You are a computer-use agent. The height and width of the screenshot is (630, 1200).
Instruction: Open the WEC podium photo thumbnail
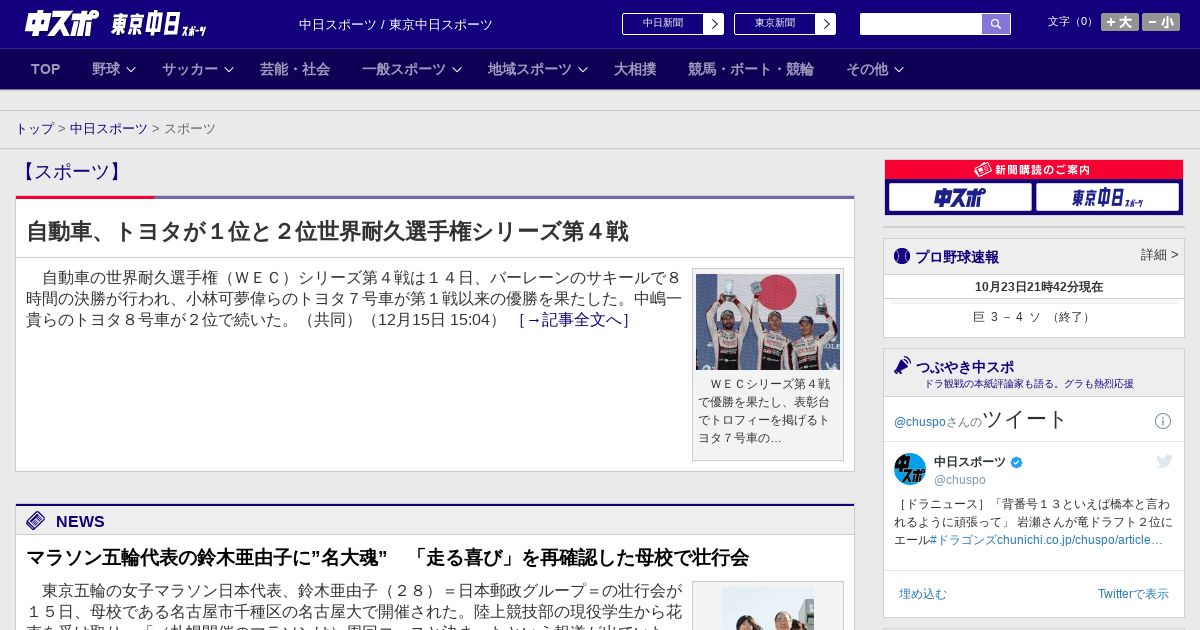coord(768,322)
